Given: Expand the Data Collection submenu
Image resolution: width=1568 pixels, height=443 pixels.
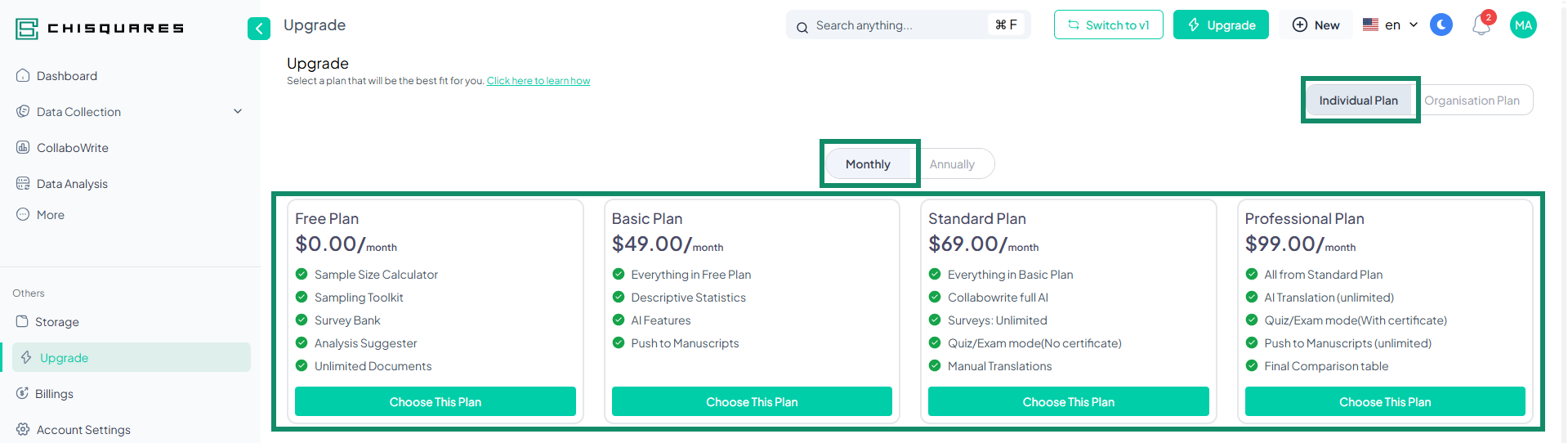Looking at the screenshot, I should click(238, 112).
